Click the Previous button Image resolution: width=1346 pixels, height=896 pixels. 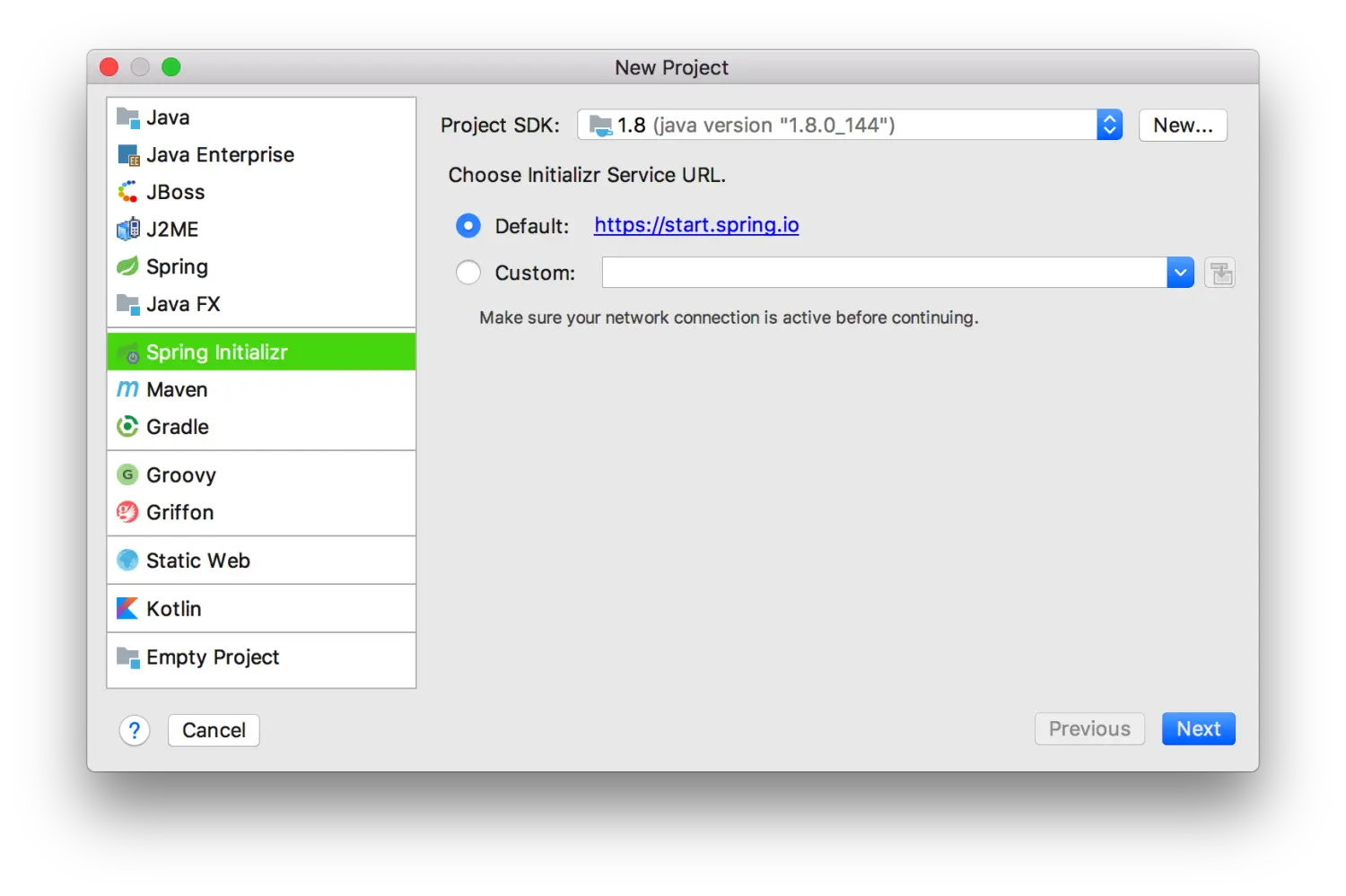1089,729
